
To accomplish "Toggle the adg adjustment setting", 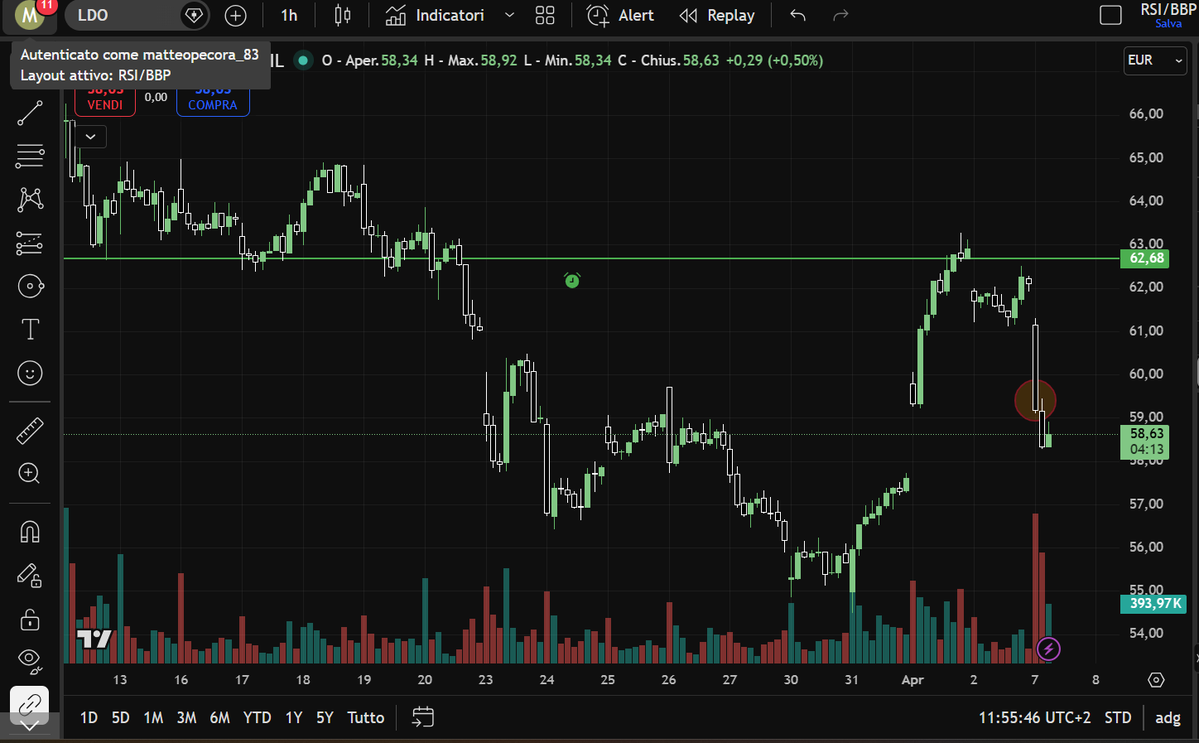I will [x=1168, y=718].
